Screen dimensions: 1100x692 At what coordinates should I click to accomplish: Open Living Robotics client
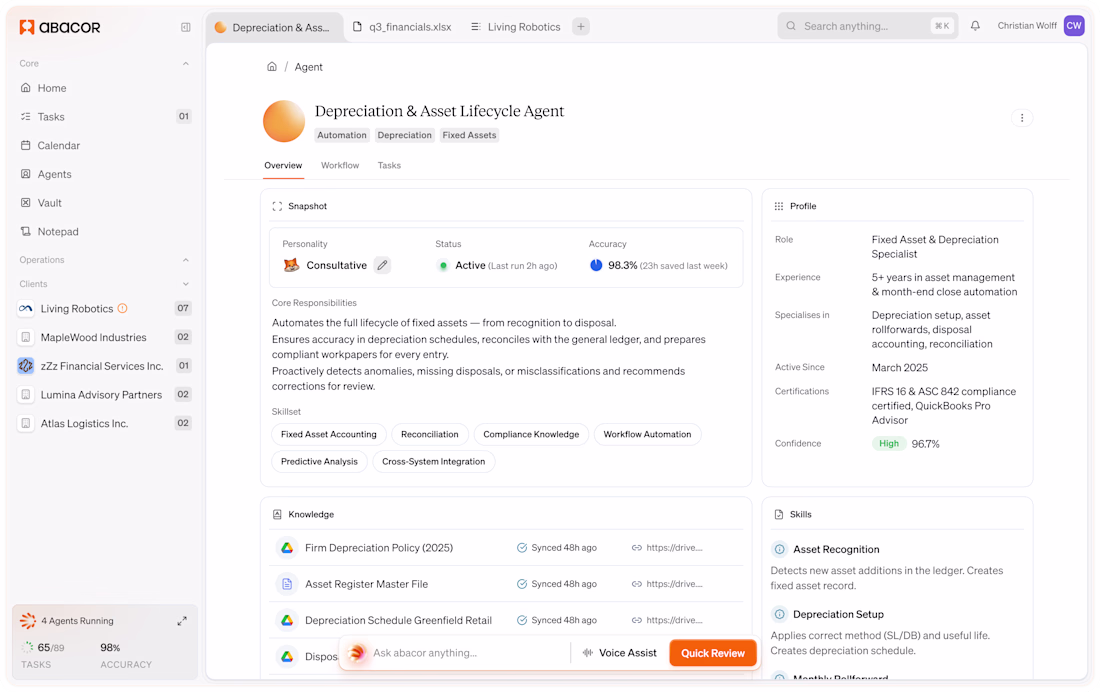[x=105, y=308]
